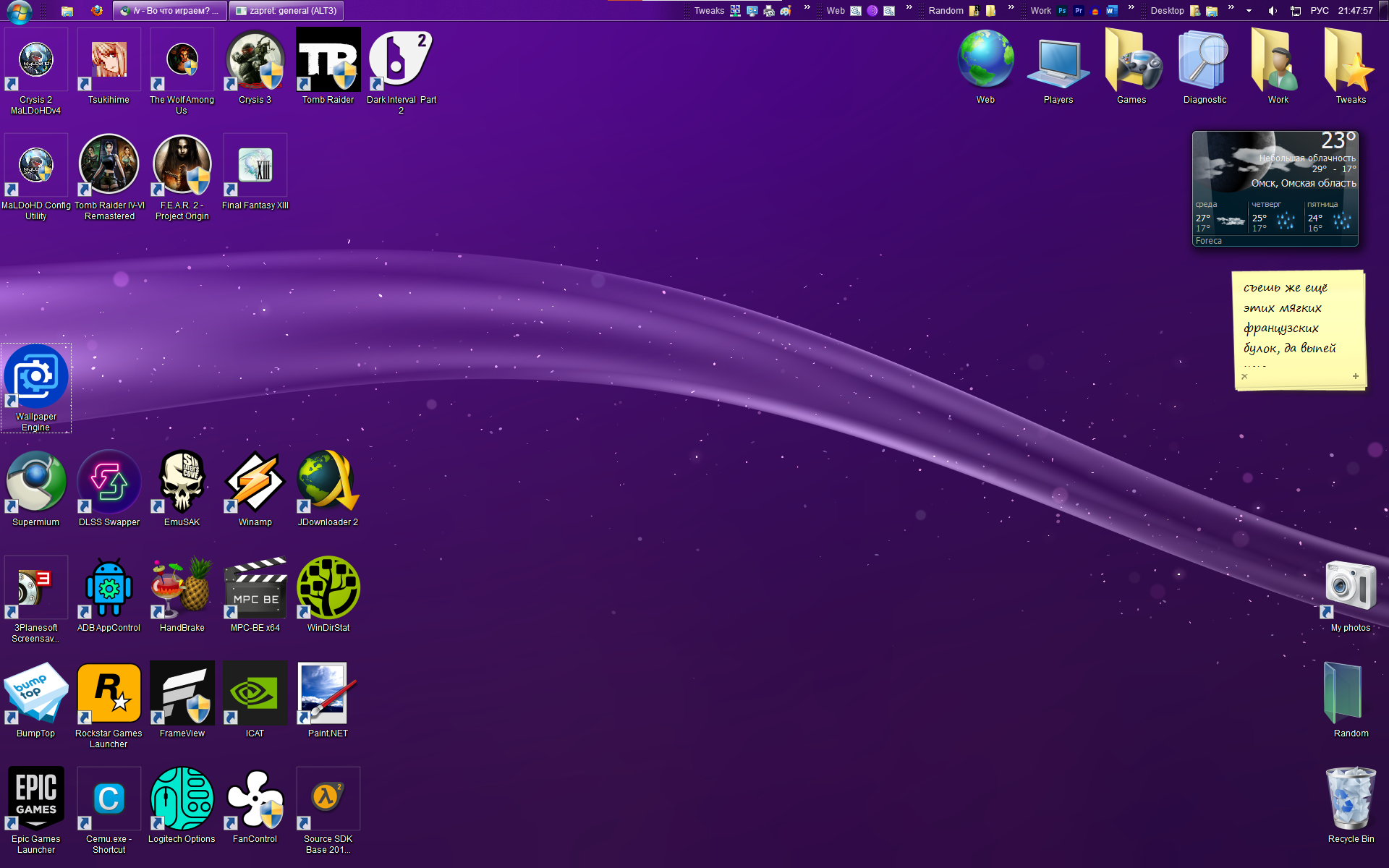Click the Photoshop icon in Work toolbar
This screenshot has height=868, width=1389.
pos(1062,11)
